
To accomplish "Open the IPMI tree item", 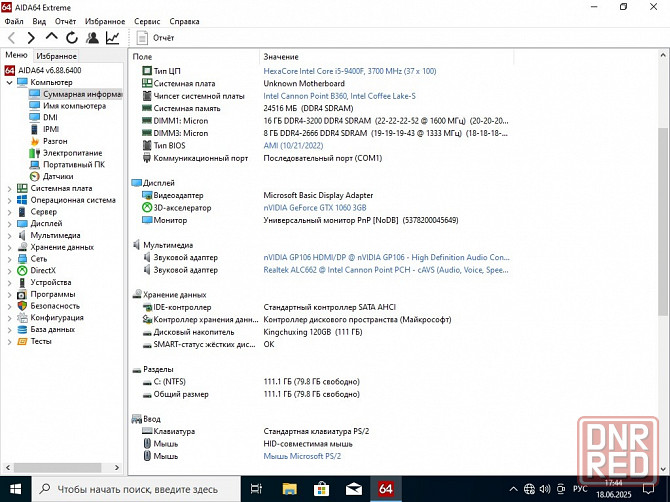I will coord(51,129).
